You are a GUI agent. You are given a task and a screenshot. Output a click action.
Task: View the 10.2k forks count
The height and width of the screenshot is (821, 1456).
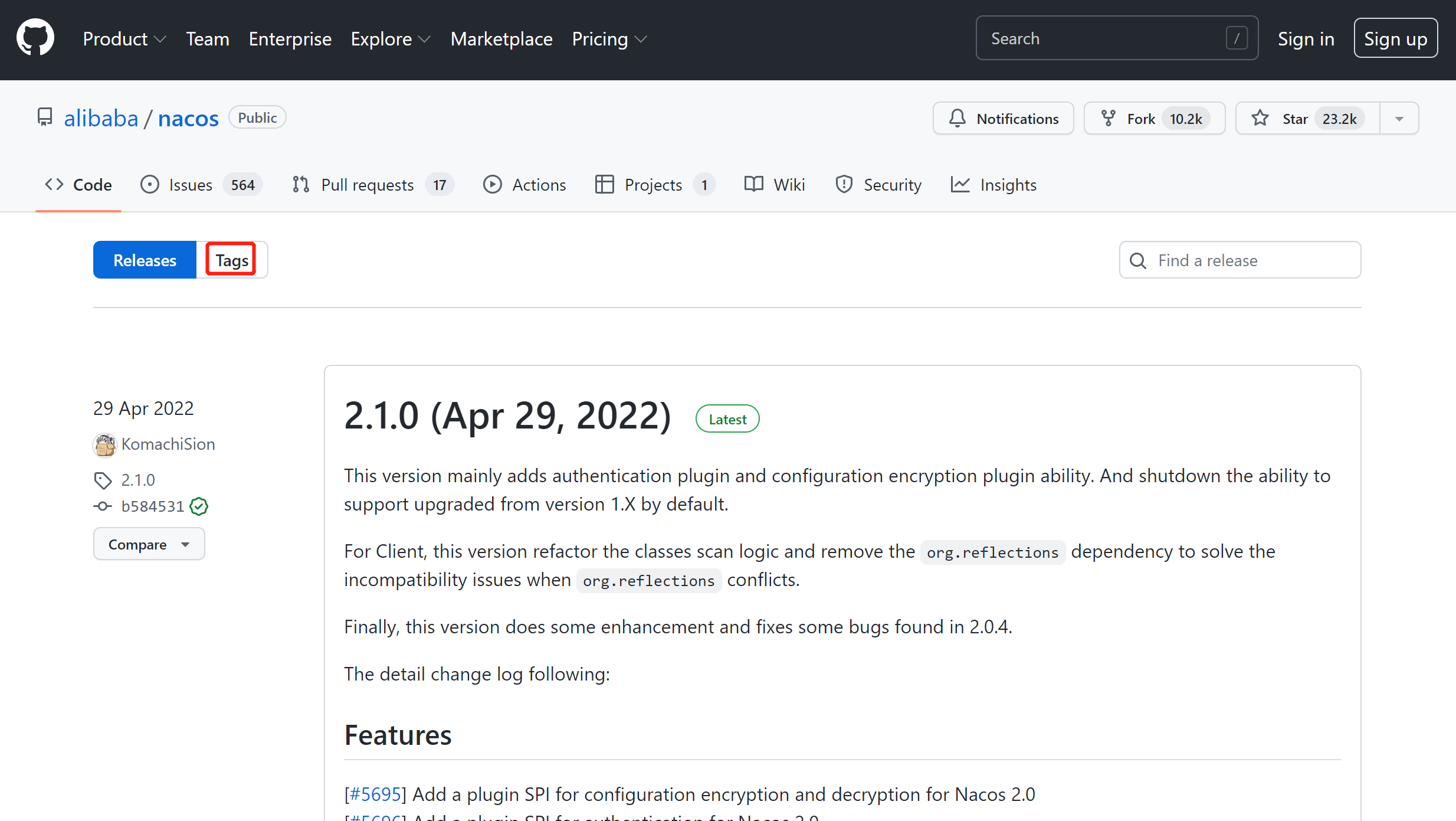point(1186,119)
